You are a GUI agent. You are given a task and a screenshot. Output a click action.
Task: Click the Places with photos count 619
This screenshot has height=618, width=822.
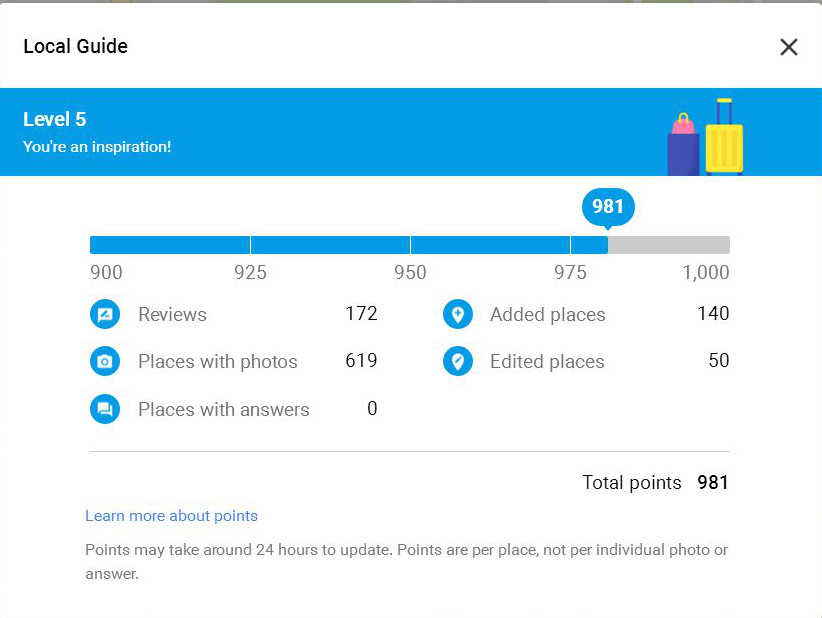[x=361, y=361]
